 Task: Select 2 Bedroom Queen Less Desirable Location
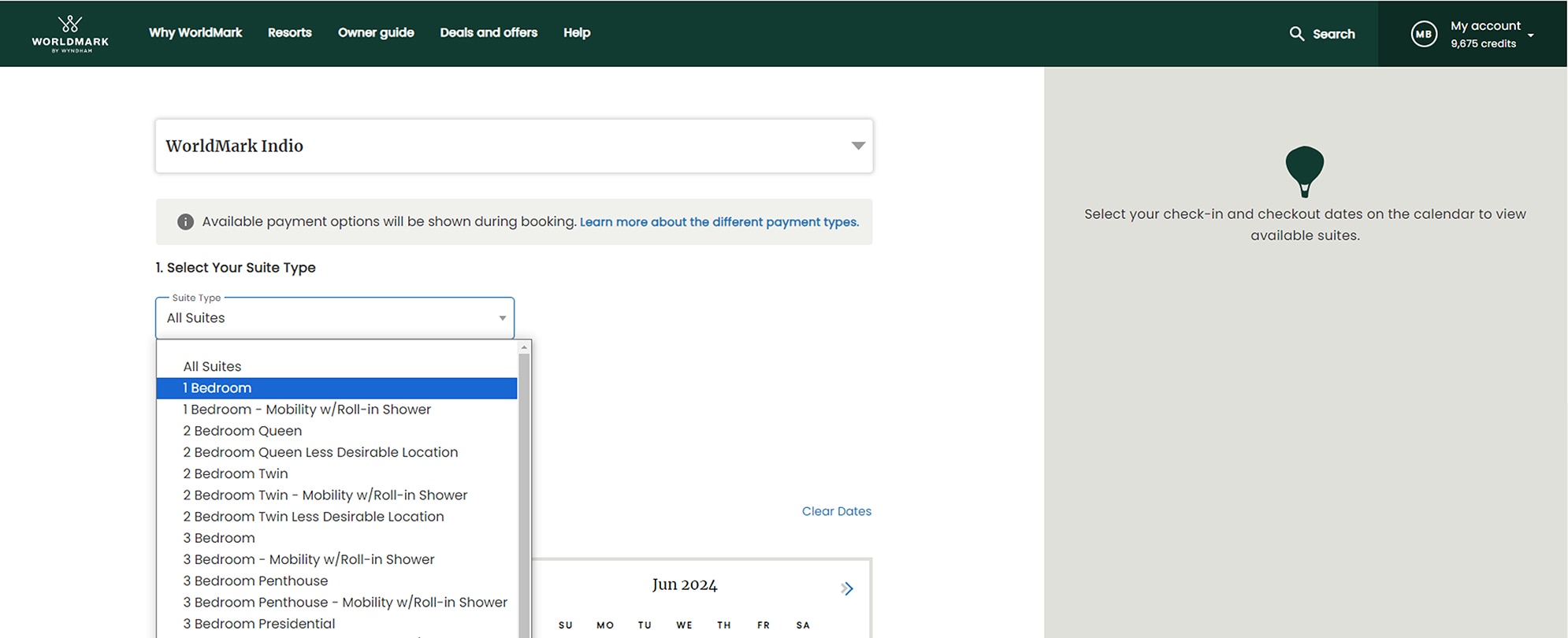pyautogui.click(x=336, y=452)
